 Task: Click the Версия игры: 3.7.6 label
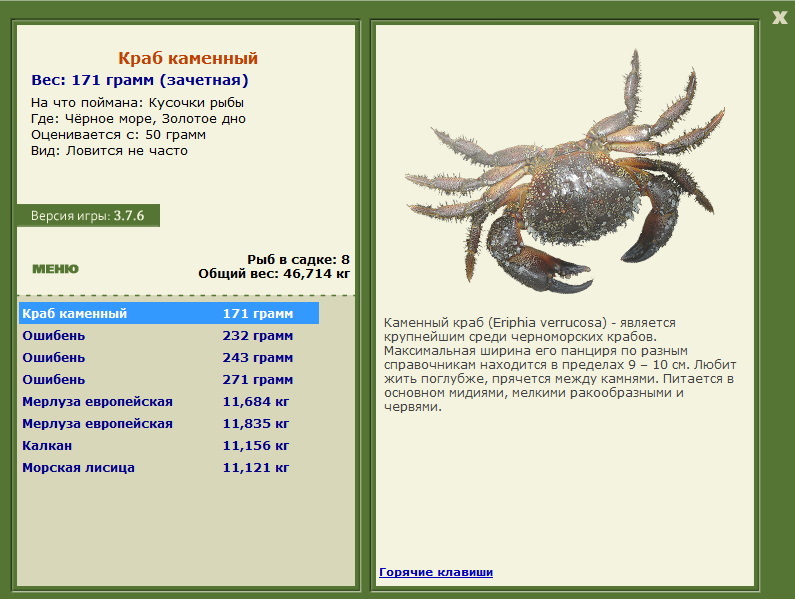[x=88, y=216]
